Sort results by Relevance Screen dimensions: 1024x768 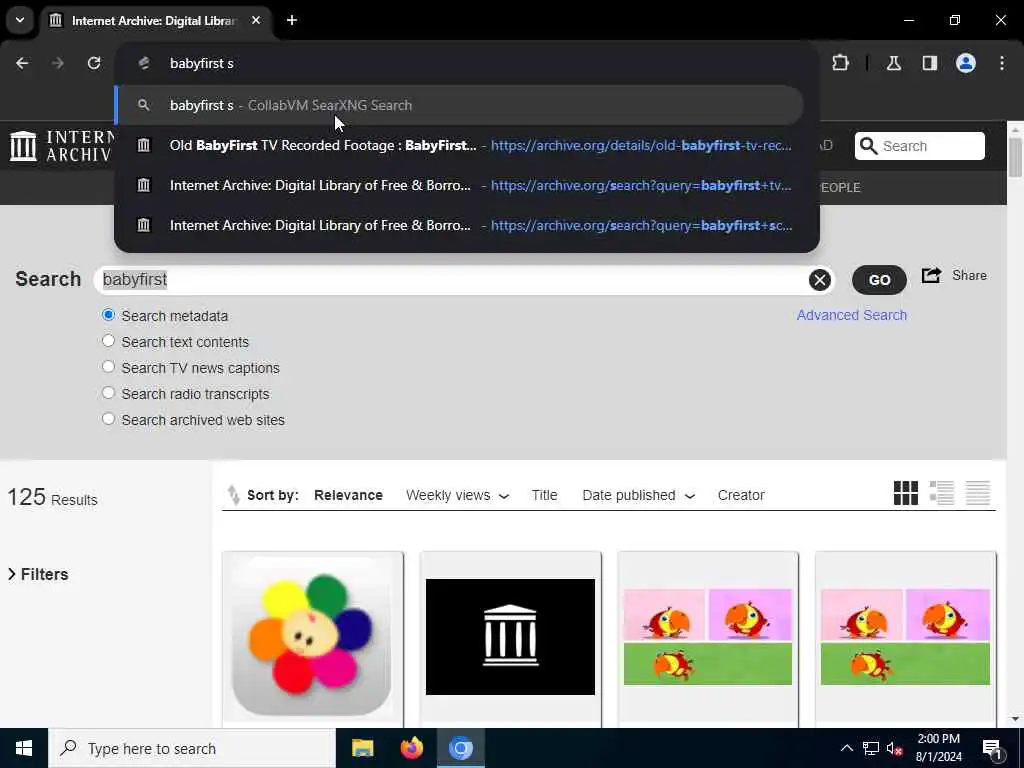pos(348,495)
